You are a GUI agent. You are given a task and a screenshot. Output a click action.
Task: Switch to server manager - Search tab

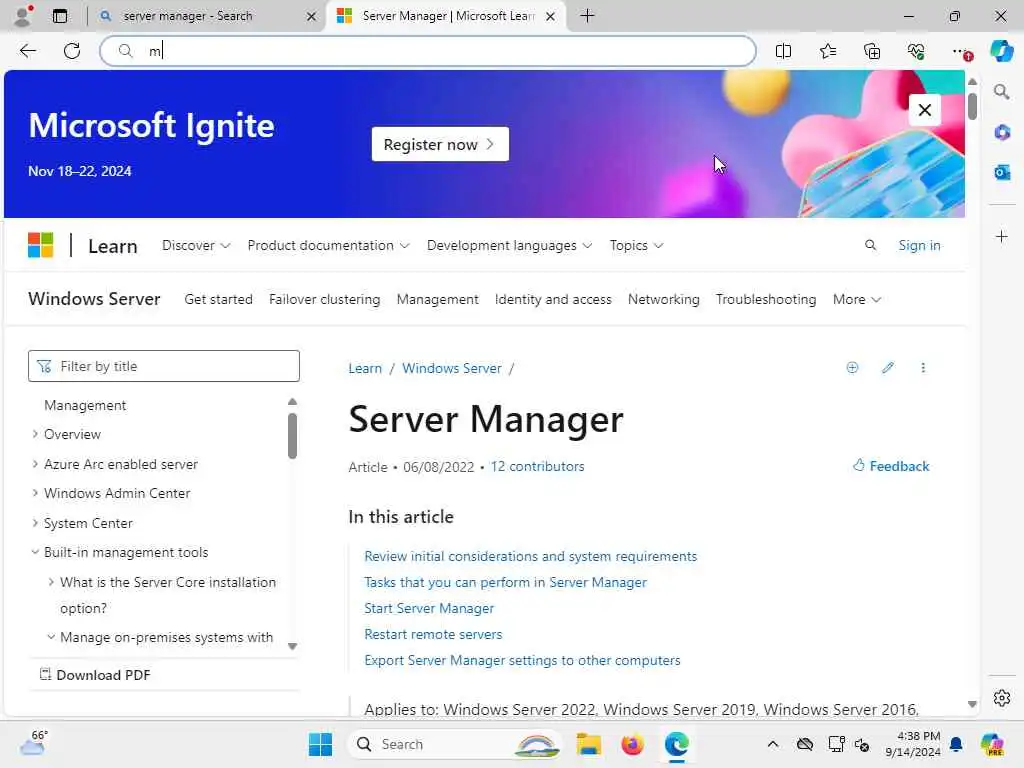208,16
